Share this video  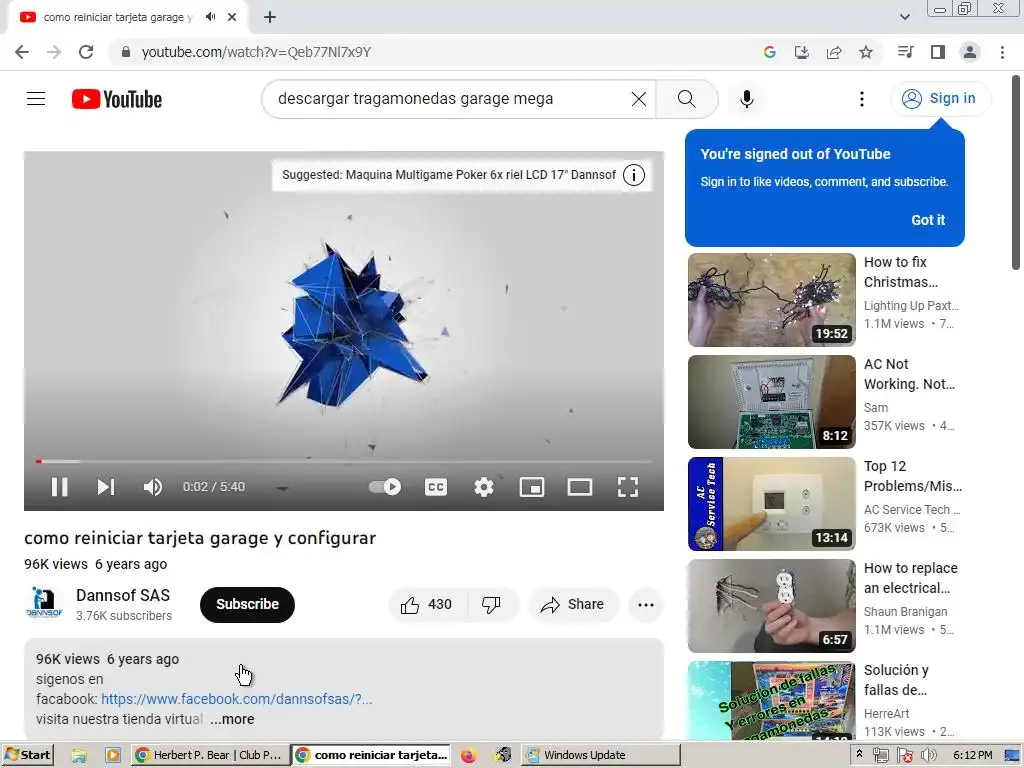(572, 605)
